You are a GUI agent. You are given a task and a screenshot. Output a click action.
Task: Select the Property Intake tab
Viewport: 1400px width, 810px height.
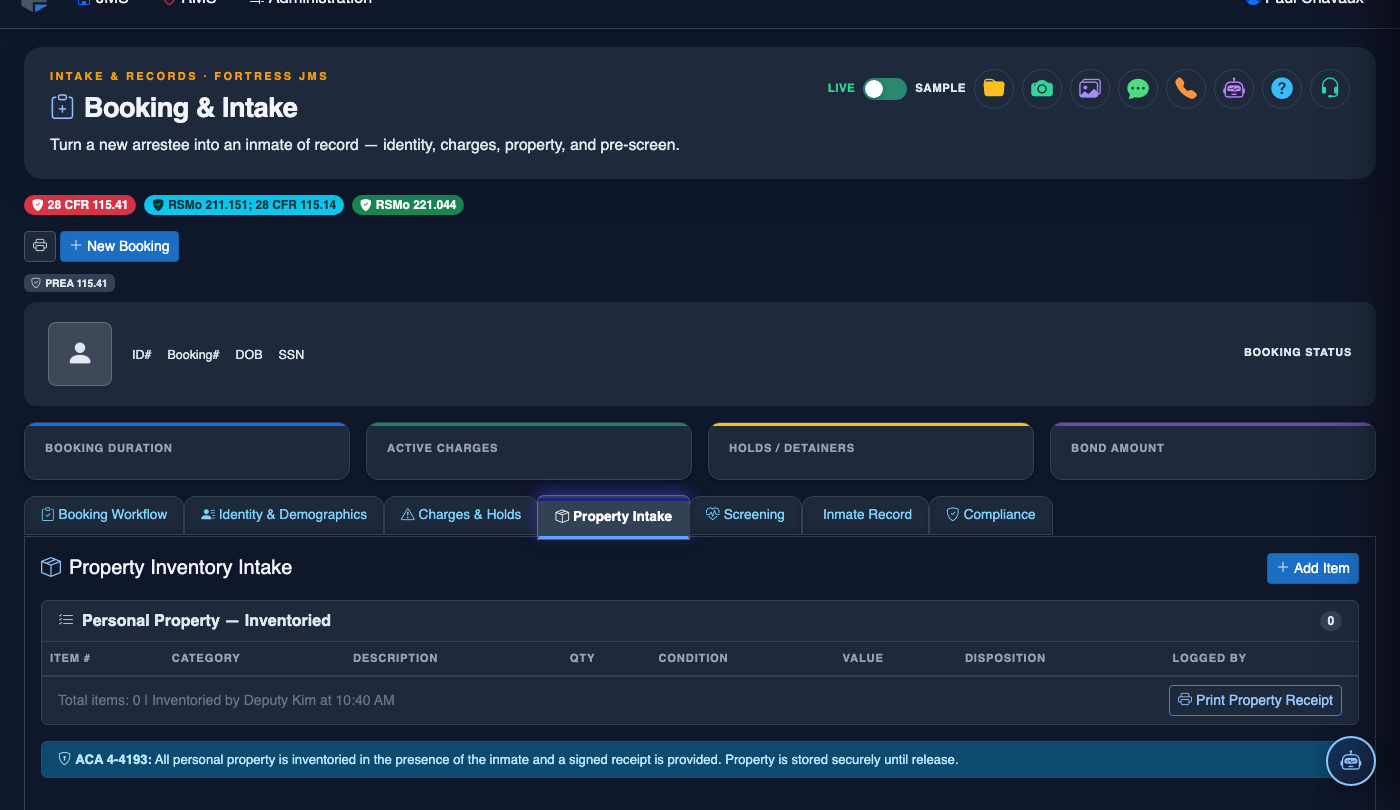(613, 517)
